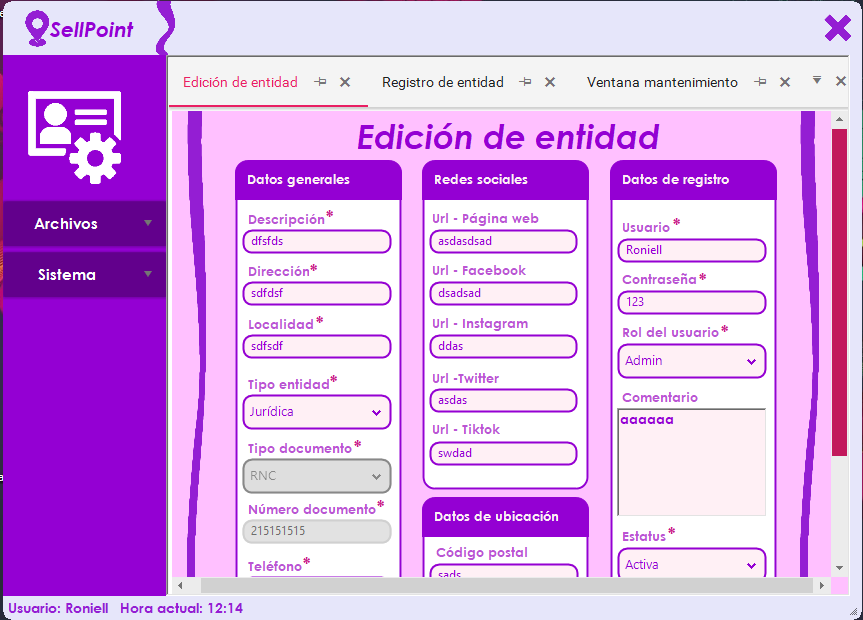The height and width of the screenshot is (620, 863).
Task: Click the horizontal scrollbar right arrow
Action: pyautogui.click(x=822, y=585)
